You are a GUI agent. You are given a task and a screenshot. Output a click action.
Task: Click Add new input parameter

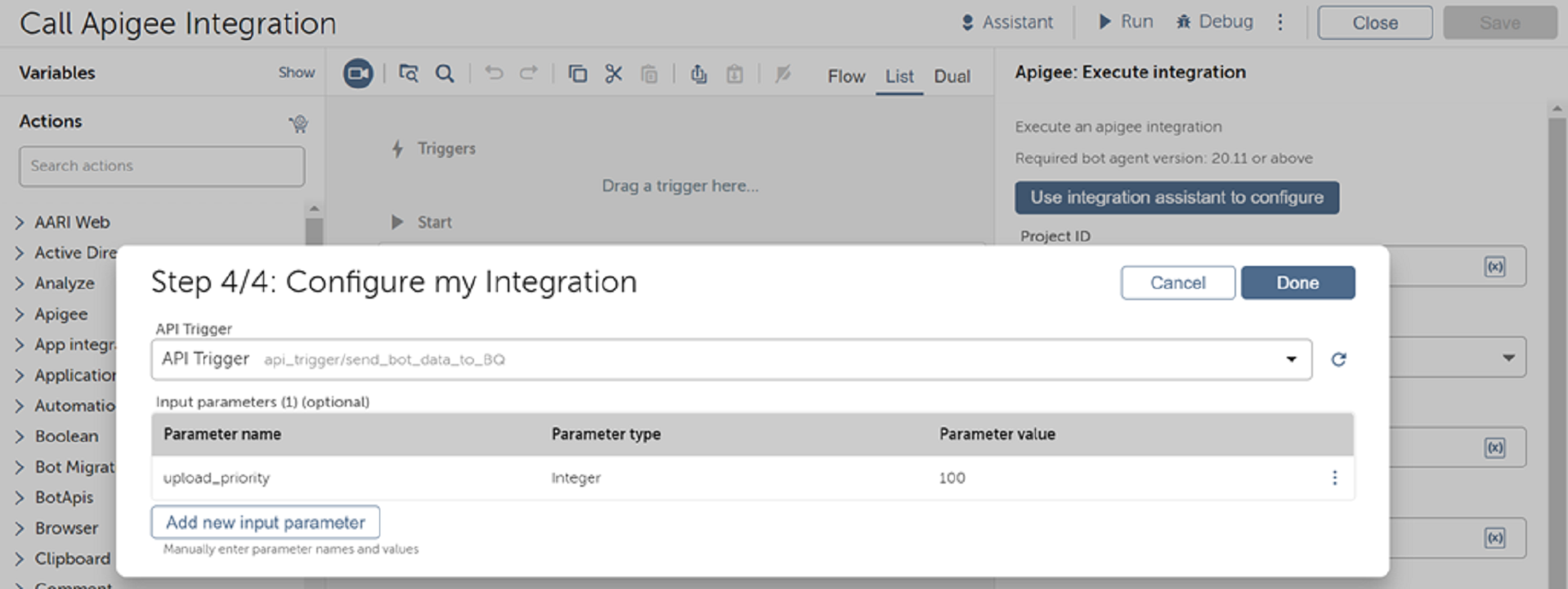click(265, 523)
